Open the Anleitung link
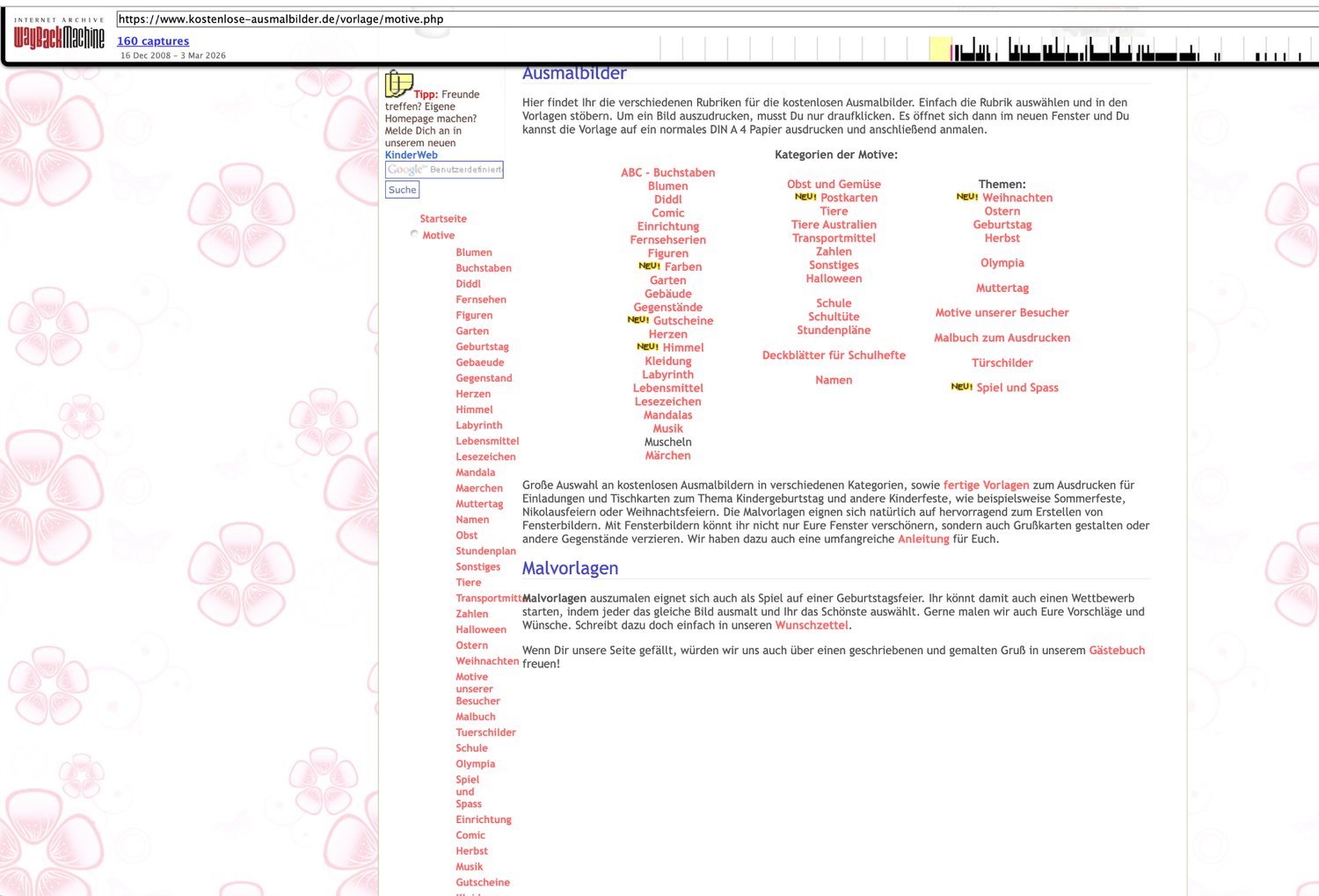 pos(923,539)
